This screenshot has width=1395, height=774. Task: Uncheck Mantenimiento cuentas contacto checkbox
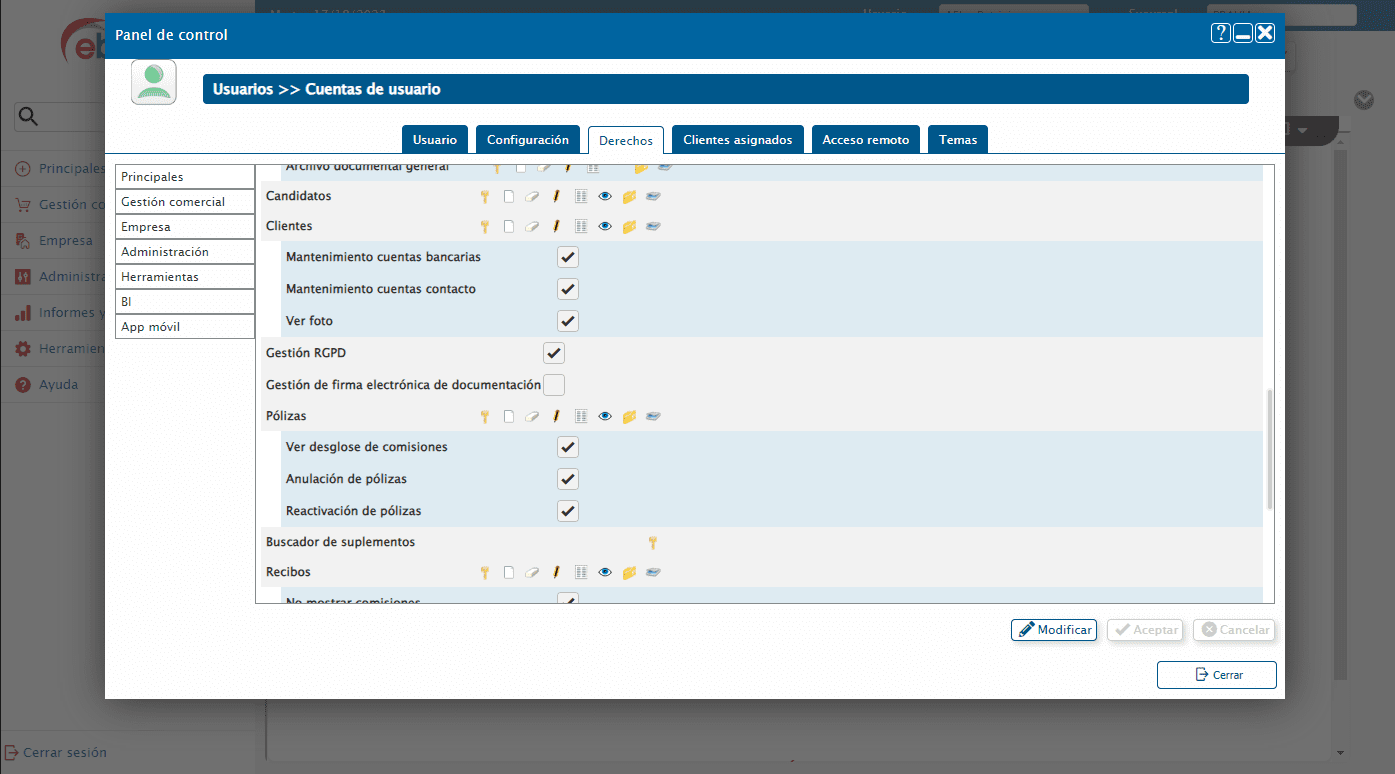tap(568, 289)
